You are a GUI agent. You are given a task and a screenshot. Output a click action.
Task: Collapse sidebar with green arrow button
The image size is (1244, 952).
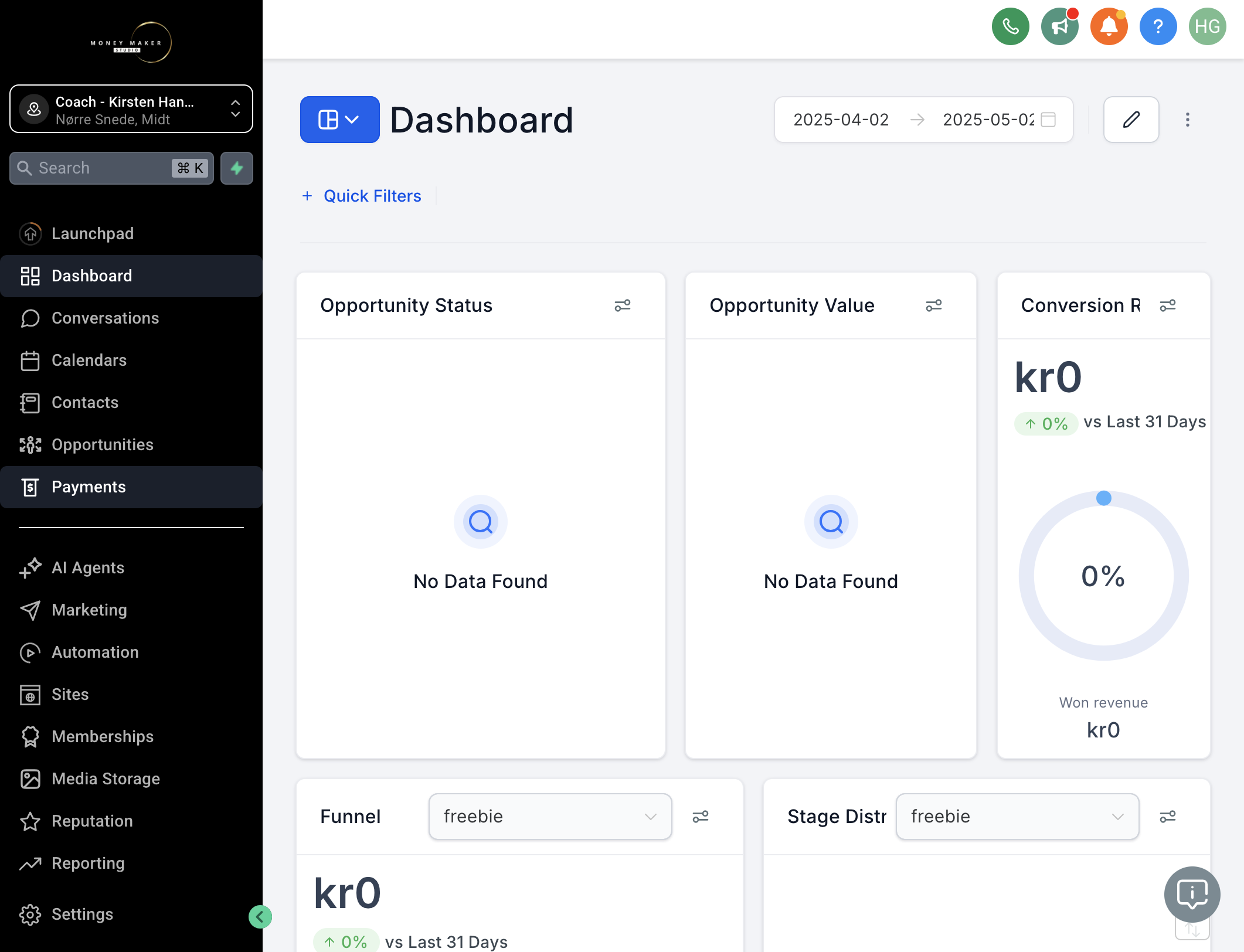[x=260, y=917]
